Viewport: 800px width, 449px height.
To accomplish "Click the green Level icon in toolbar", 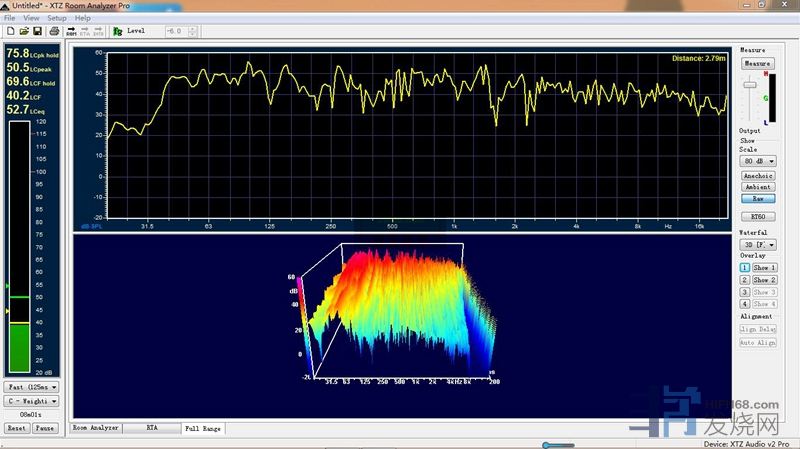I will pos(118,31).
